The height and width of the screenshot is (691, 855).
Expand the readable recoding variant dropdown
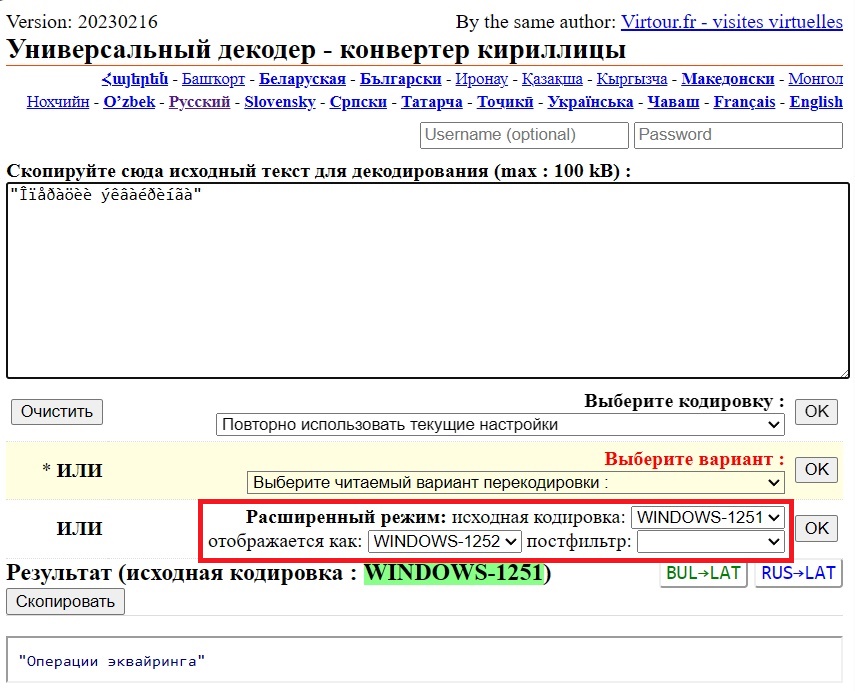[515, 482]
